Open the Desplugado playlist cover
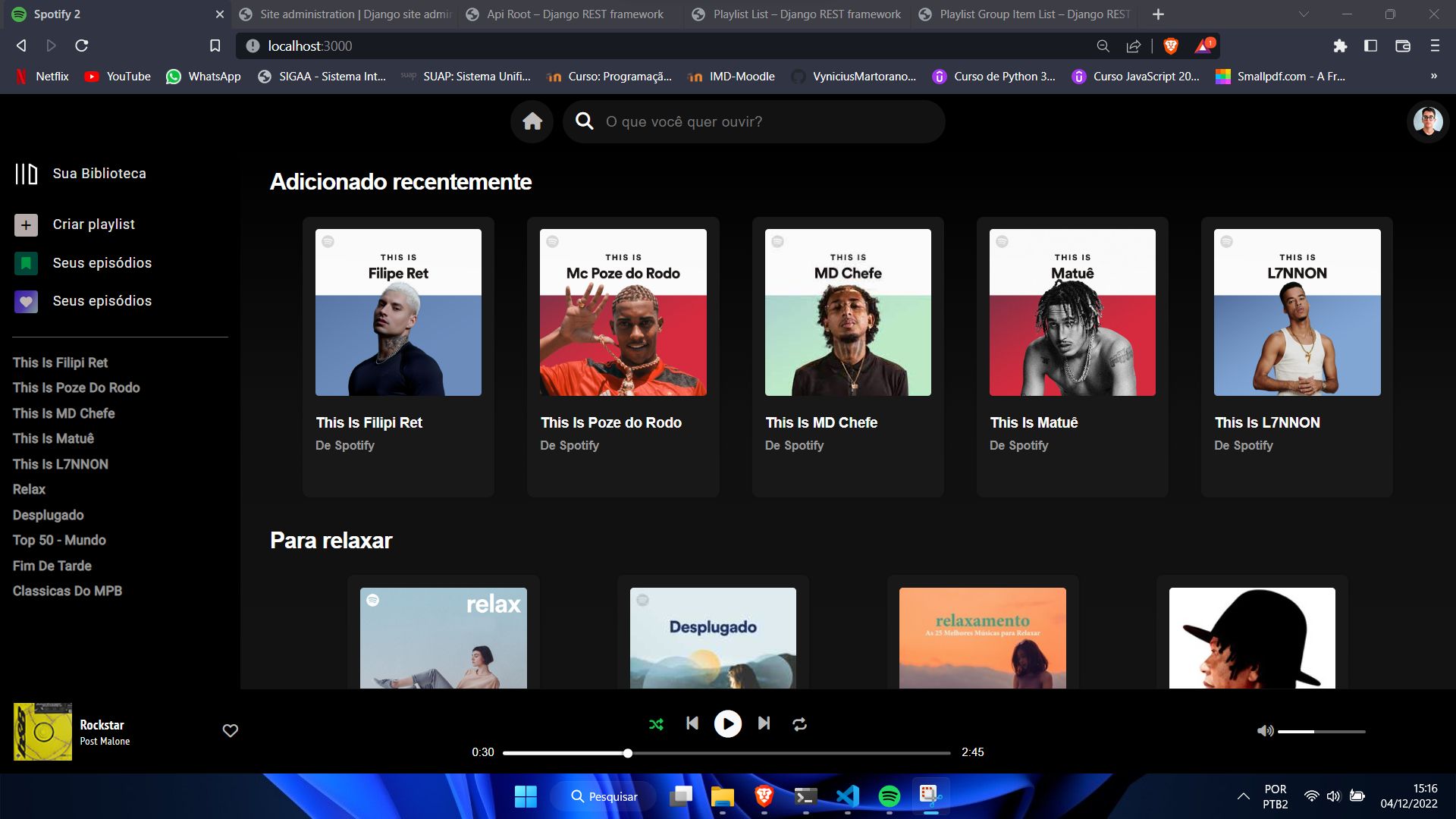This screenshot has height=819, width=1456. coord(713,638)
